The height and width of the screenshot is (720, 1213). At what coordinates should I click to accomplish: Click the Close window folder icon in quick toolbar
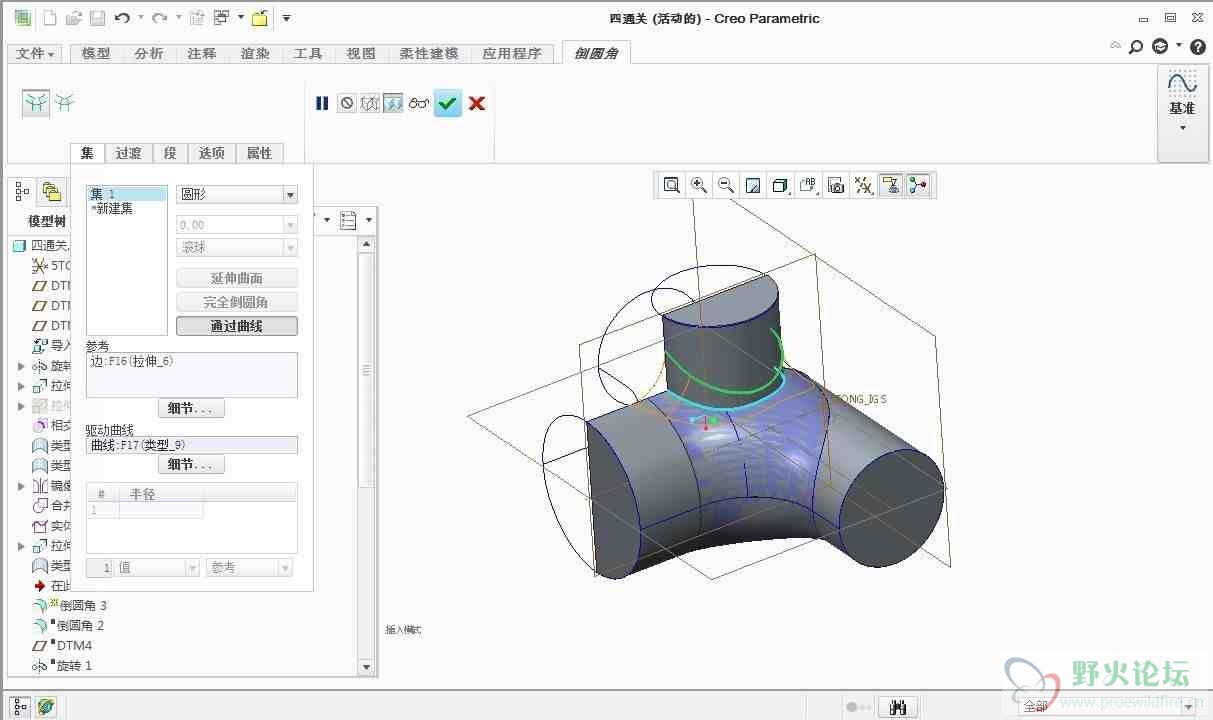[x=259, y=18]
